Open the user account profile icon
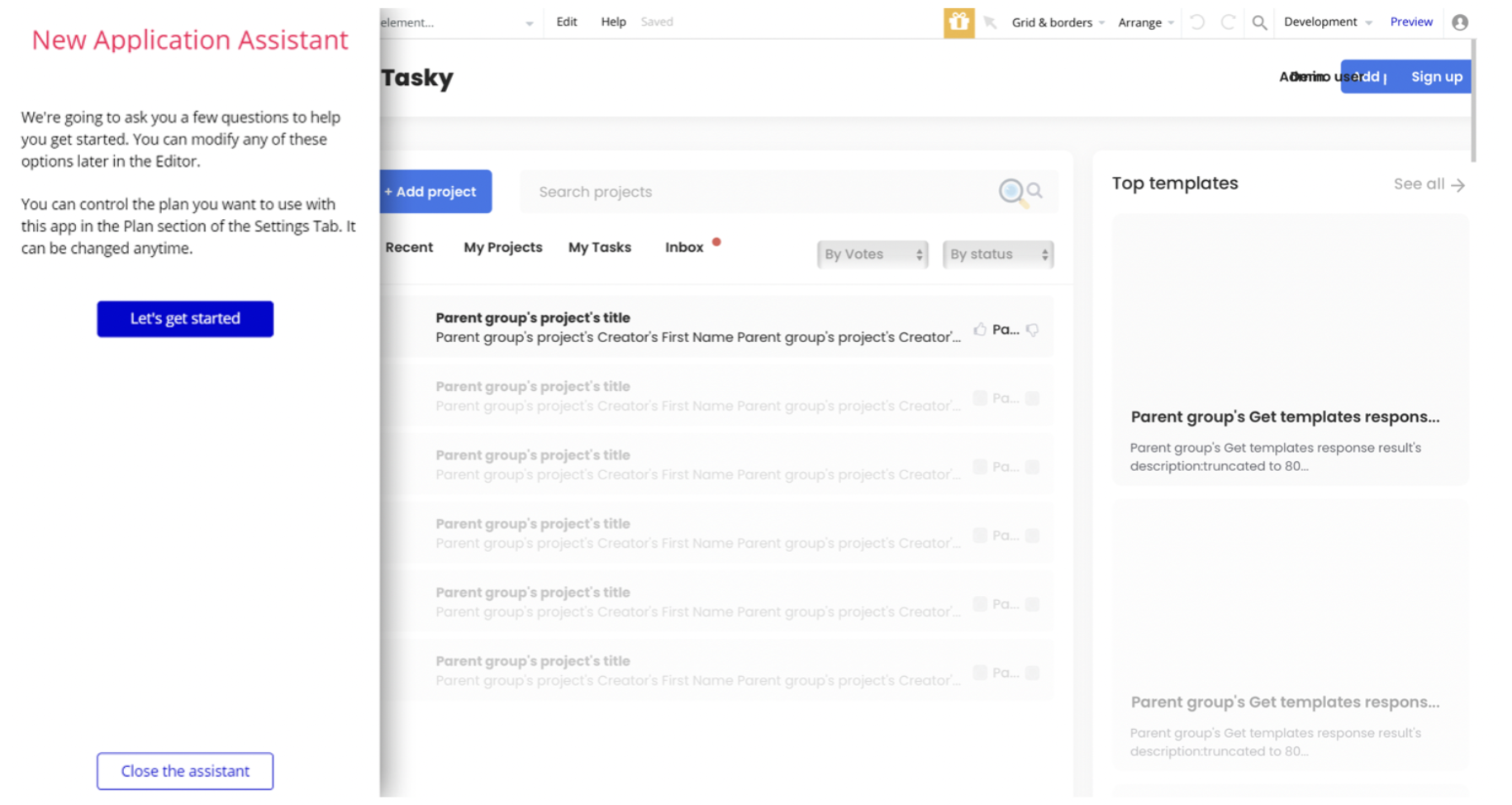Viewport: 1512px width, 805px height. pyautogui.click(x=1460, y=22)
